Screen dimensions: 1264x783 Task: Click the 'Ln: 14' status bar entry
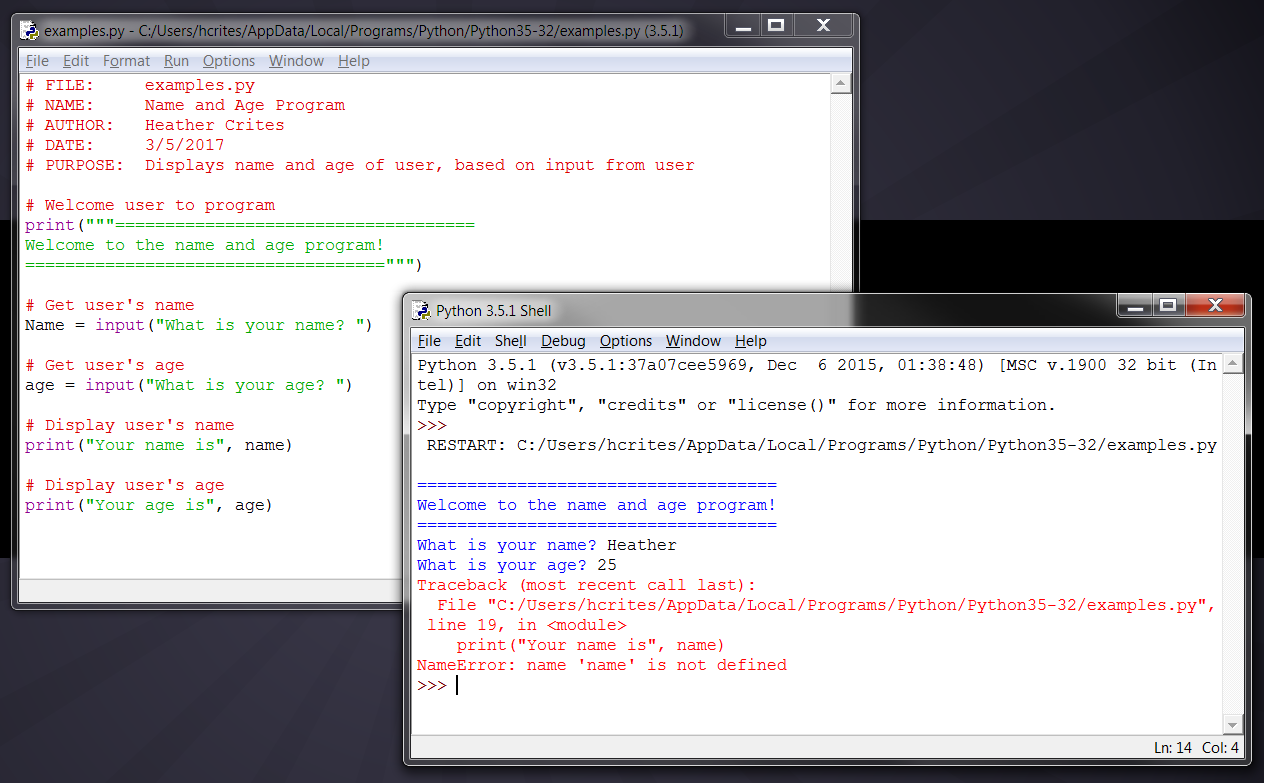pyautogui.click(x=1173, y=748)
